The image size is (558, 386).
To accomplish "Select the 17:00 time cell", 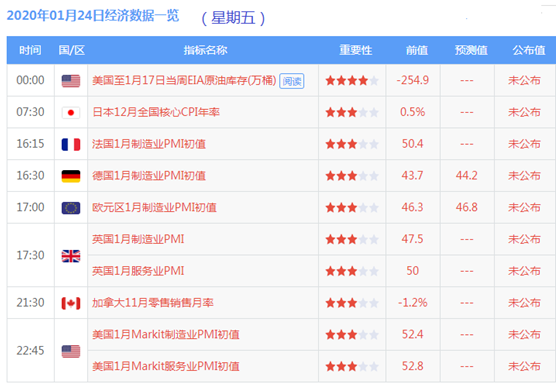I will (30, 207).
